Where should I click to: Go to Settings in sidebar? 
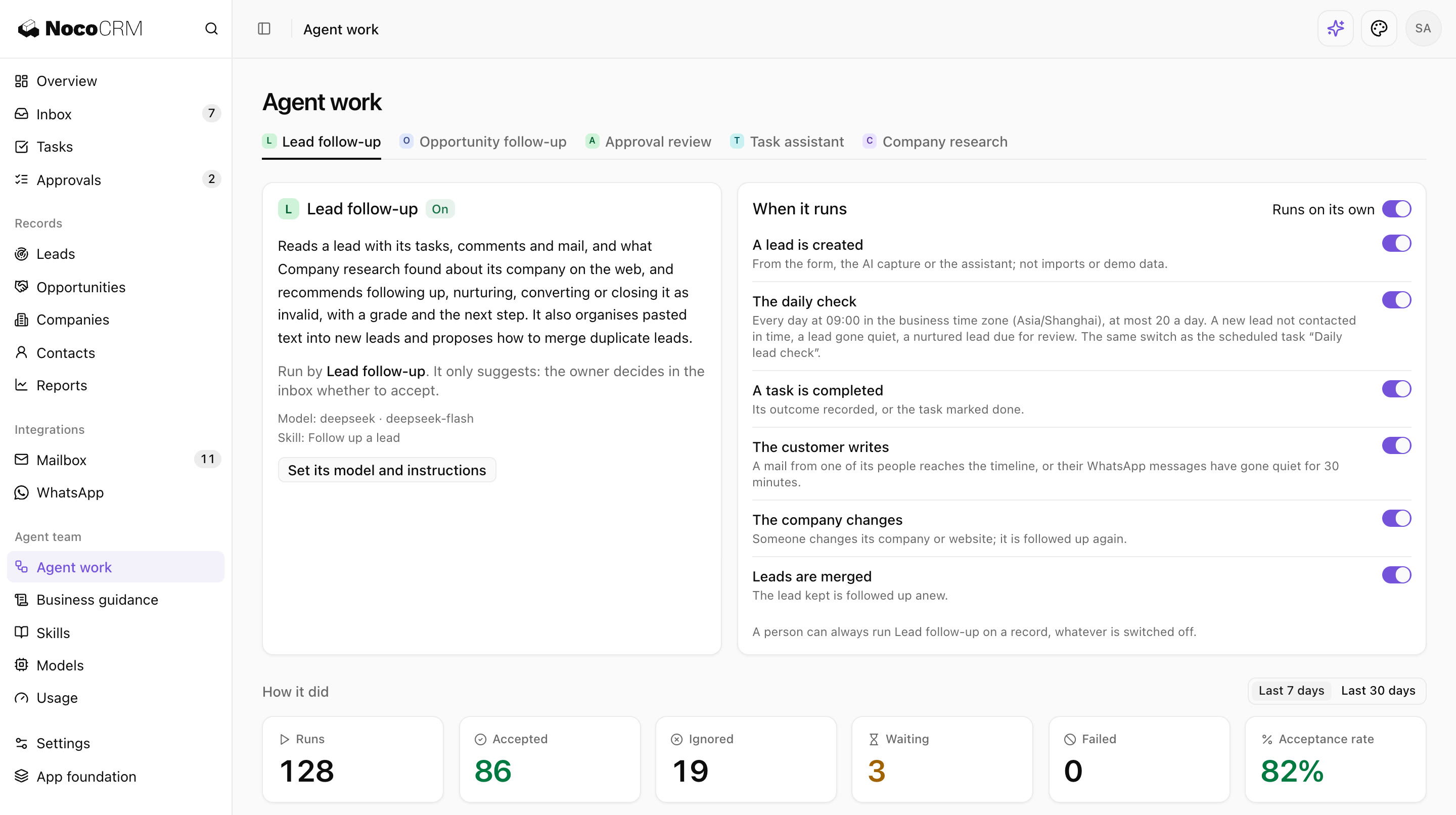click(115, 744)
